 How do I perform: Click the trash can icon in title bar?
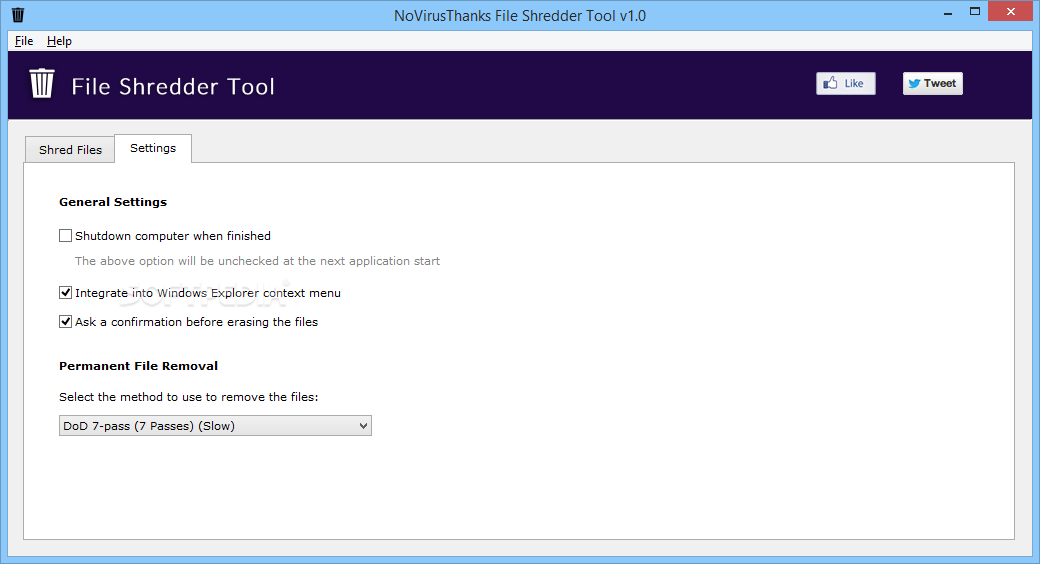coord(18,15)
